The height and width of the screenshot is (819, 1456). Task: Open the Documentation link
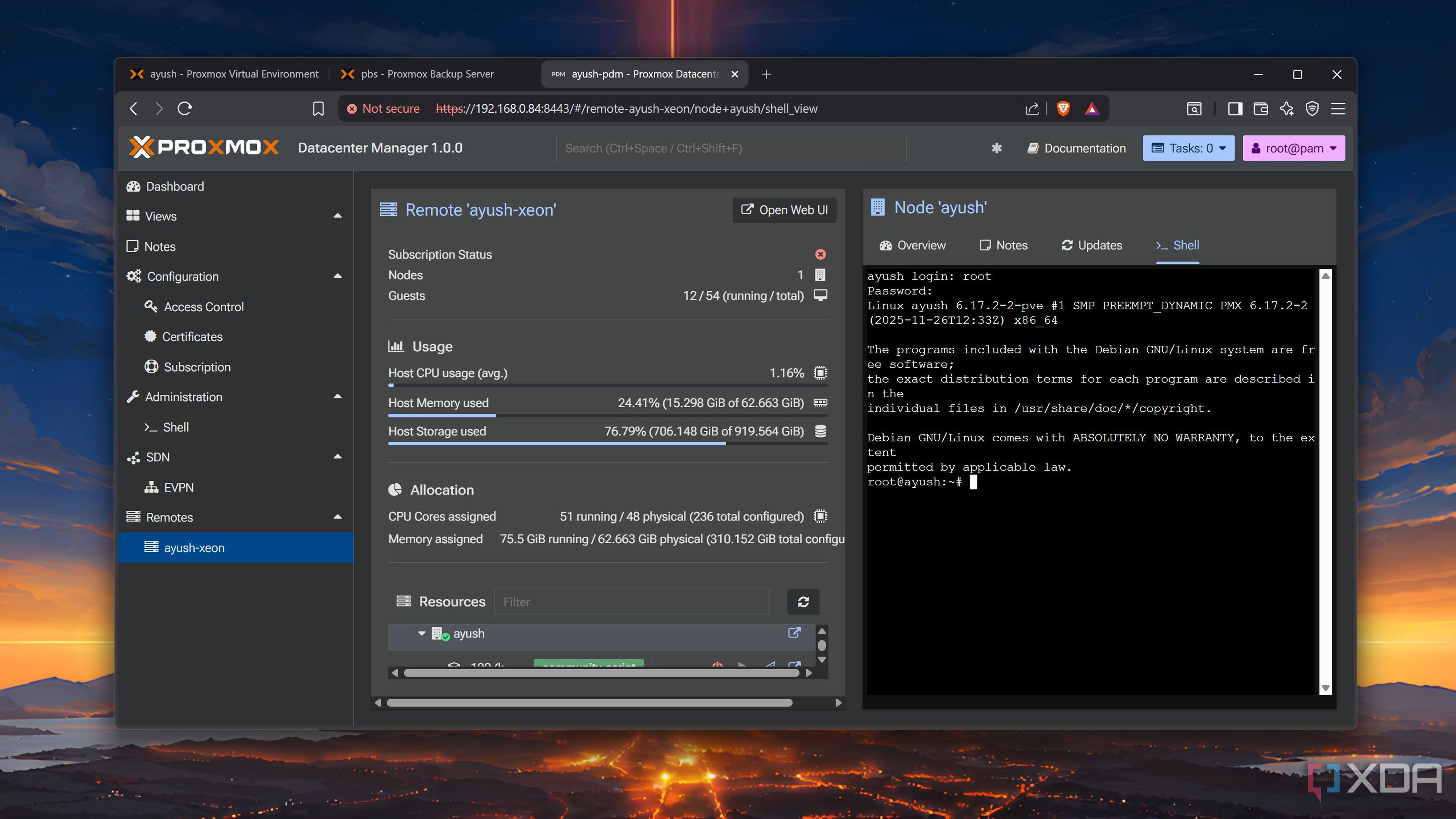(x=1077, y=148)
